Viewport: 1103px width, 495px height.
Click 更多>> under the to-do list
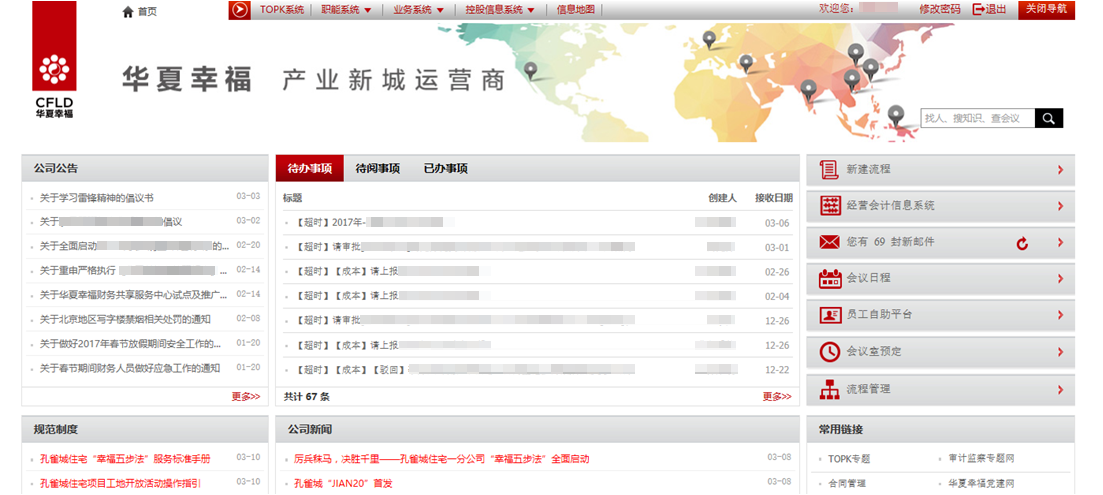pyautogui.click(x=777, y=397)
